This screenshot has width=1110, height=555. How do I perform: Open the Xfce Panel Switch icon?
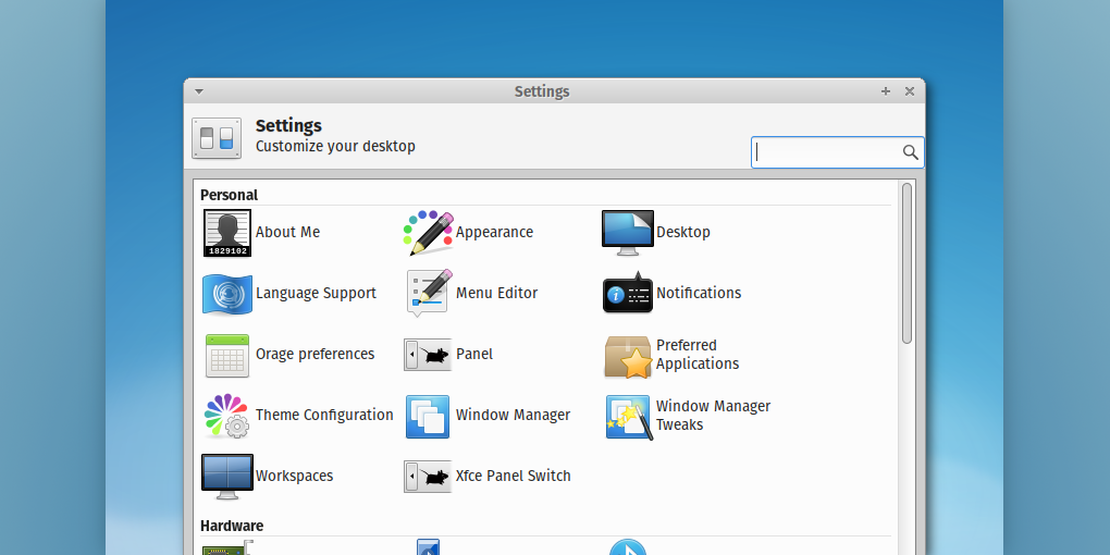428,476
